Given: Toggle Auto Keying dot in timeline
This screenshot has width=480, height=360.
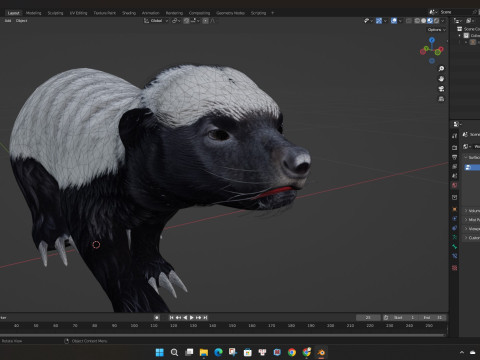Looking at the screenshot, I should [157, 318].
